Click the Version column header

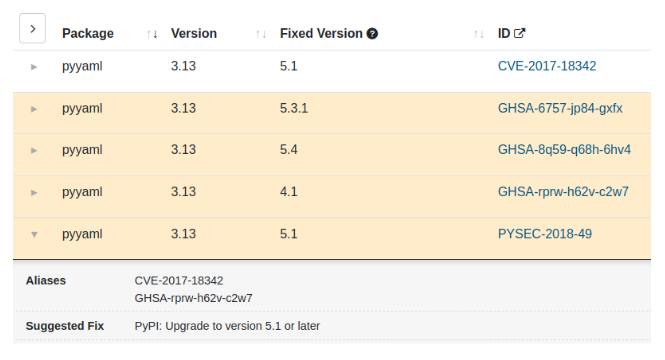click(194, 33)
